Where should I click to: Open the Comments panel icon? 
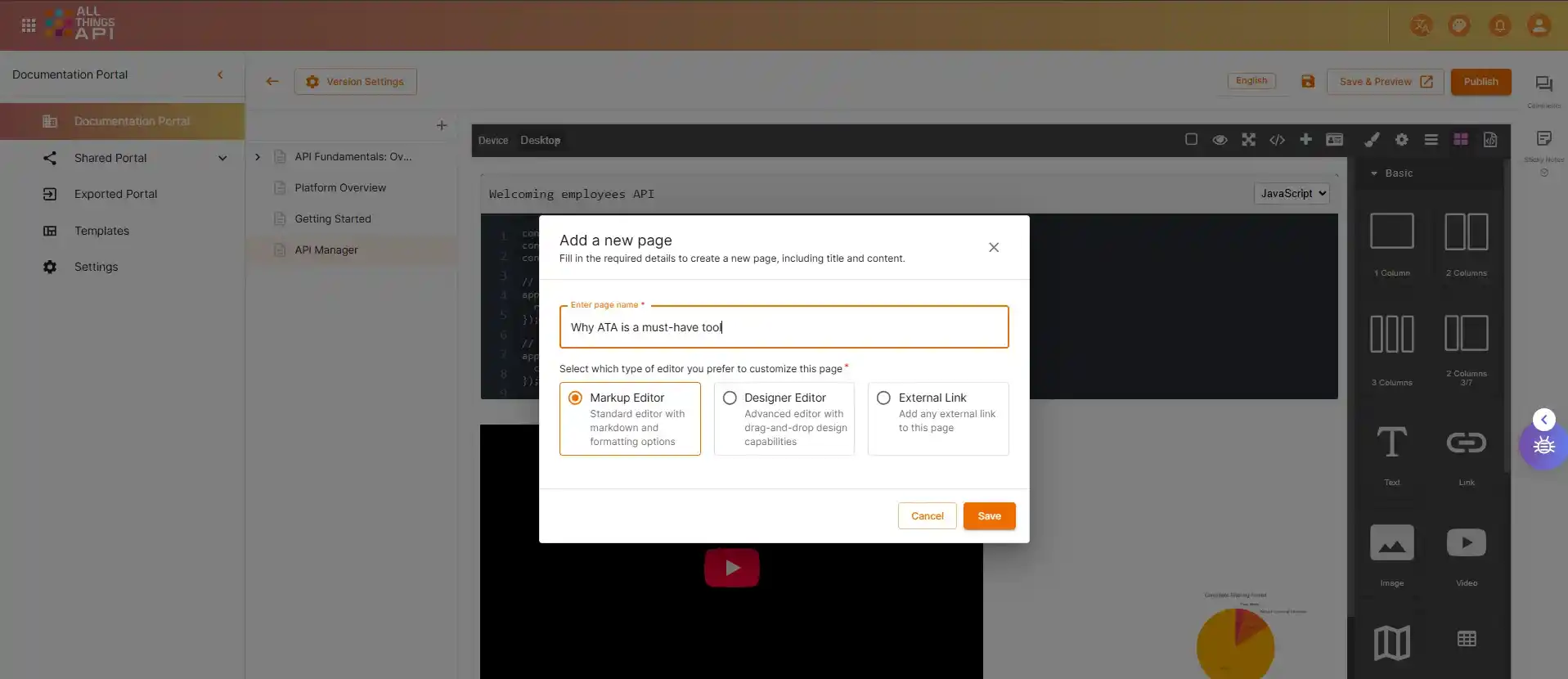1543,84
